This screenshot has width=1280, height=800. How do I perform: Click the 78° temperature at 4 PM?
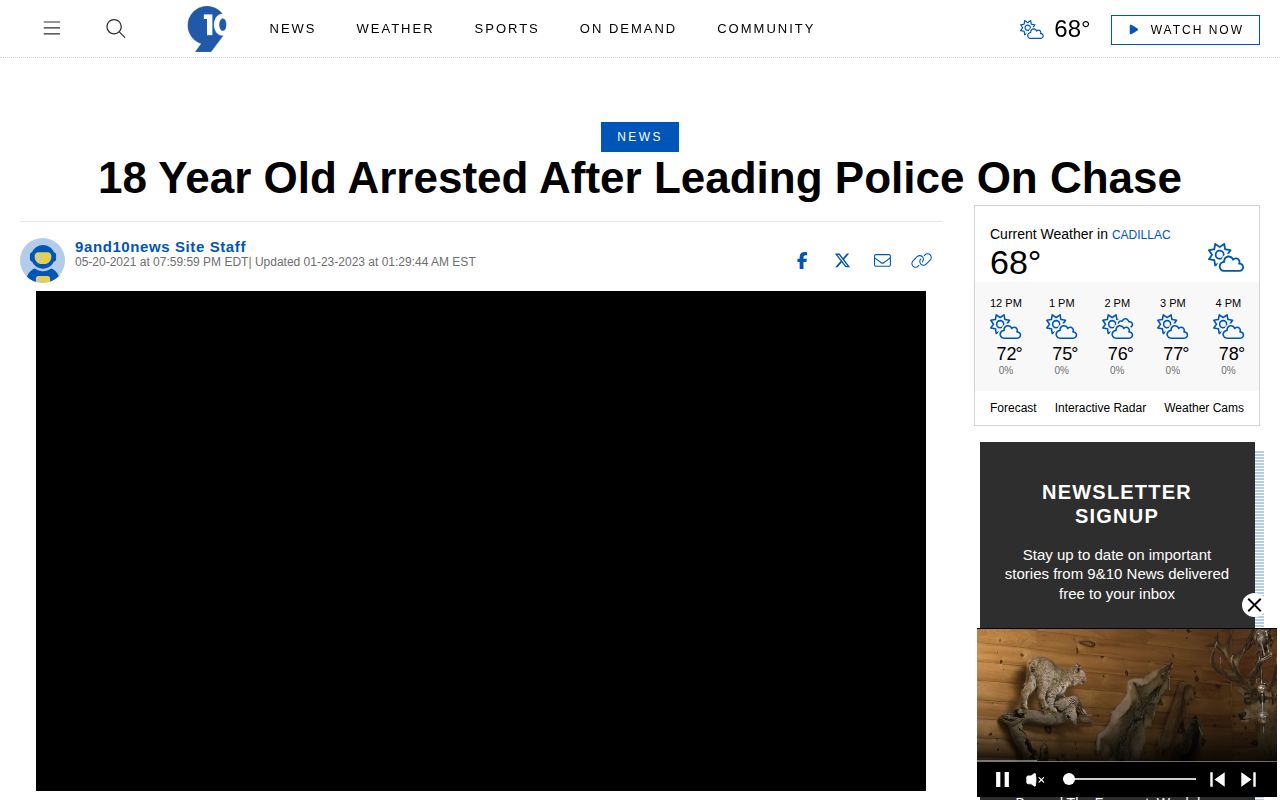click(x=1231, y=354)
